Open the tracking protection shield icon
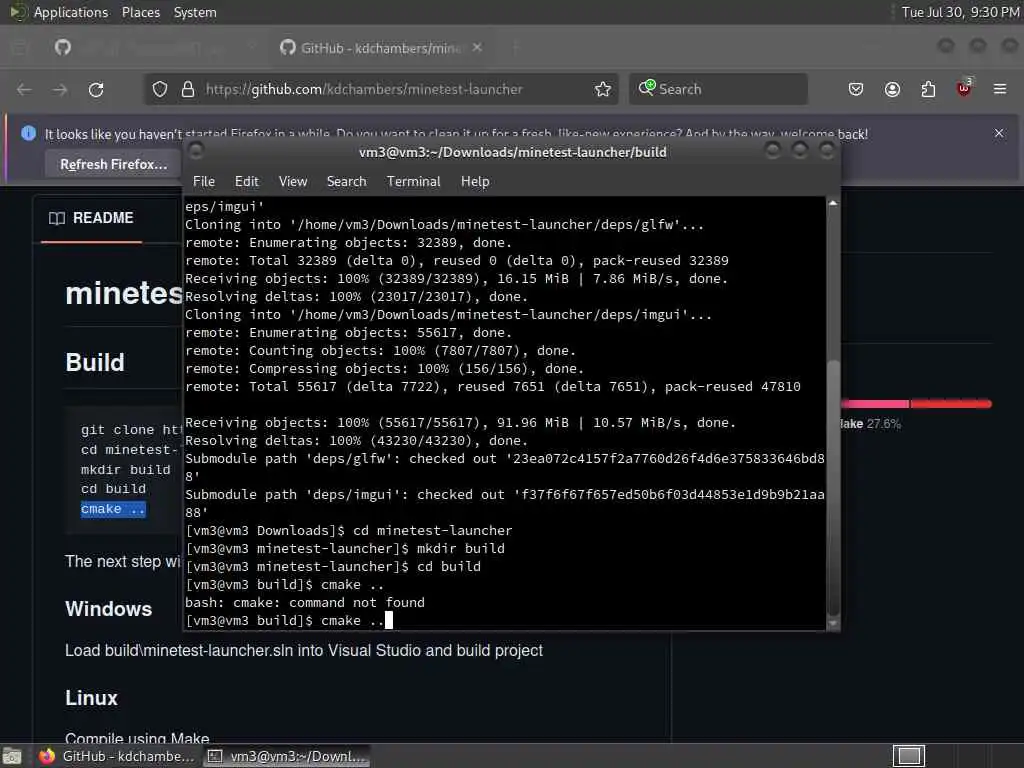The width and height of the screenshot is (1024, 768). pyautogui.click(x=160, y=89)
